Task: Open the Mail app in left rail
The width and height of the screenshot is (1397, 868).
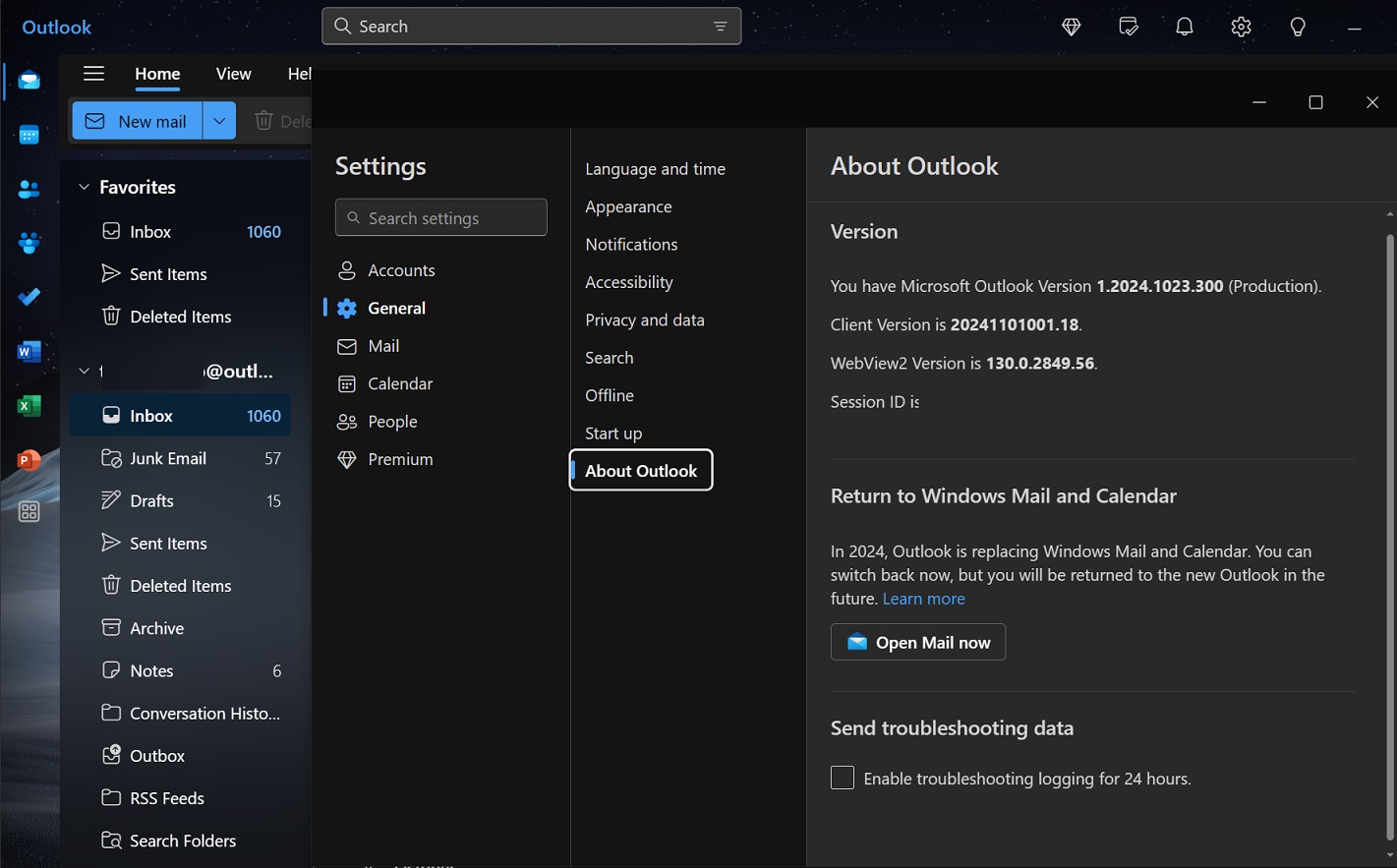Action: 29,80
